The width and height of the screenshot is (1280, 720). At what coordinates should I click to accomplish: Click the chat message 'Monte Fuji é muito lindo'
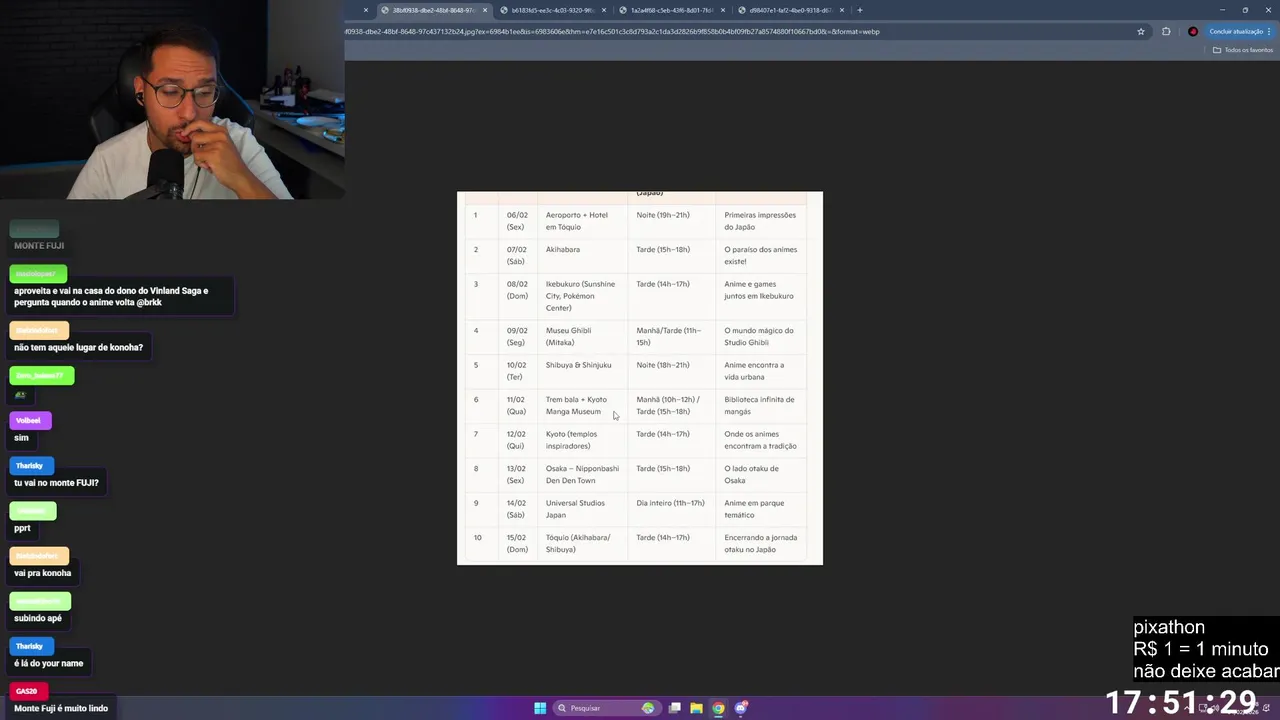click(61, 708)
